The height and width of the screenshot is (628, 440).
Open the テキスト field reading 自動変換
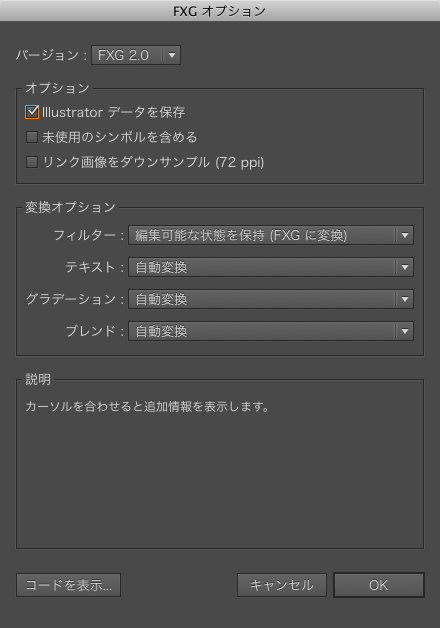(271, 267)
